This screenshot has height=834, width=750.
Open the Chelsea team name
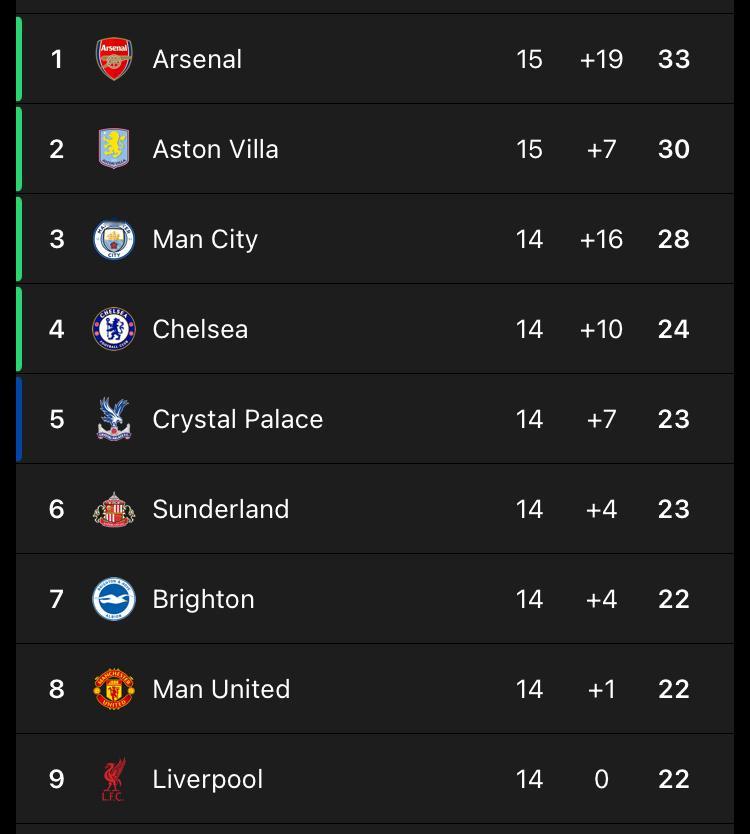[x=200, y=329]
